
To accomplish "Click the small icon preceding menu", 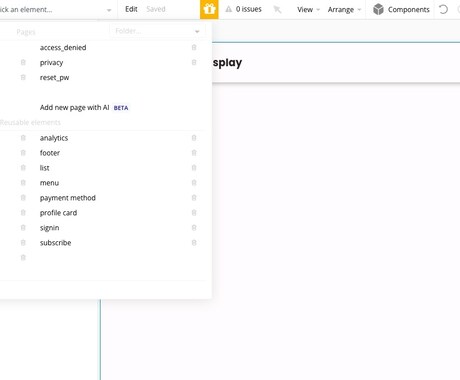I will coord(23,183).
